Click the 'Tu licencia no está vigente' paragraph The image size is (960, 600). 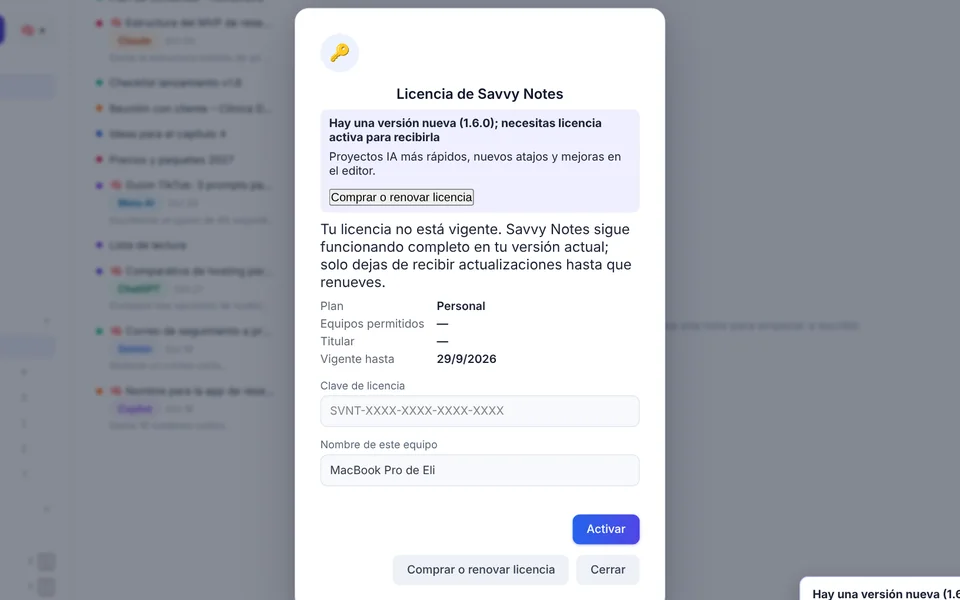tap(476, 255)
